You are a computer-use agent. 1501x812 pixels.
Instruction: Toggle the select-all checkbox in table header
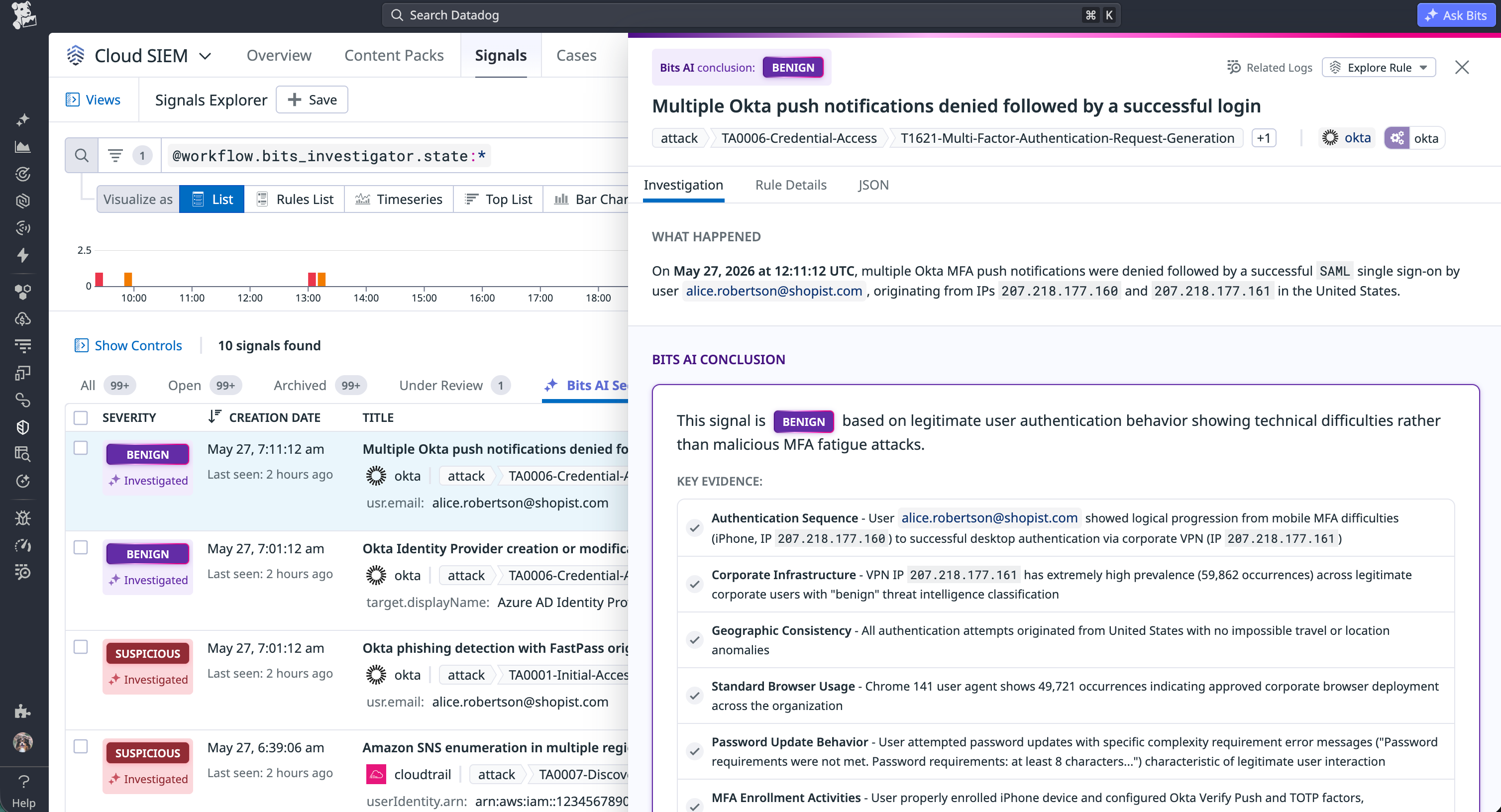coord(81,417)
